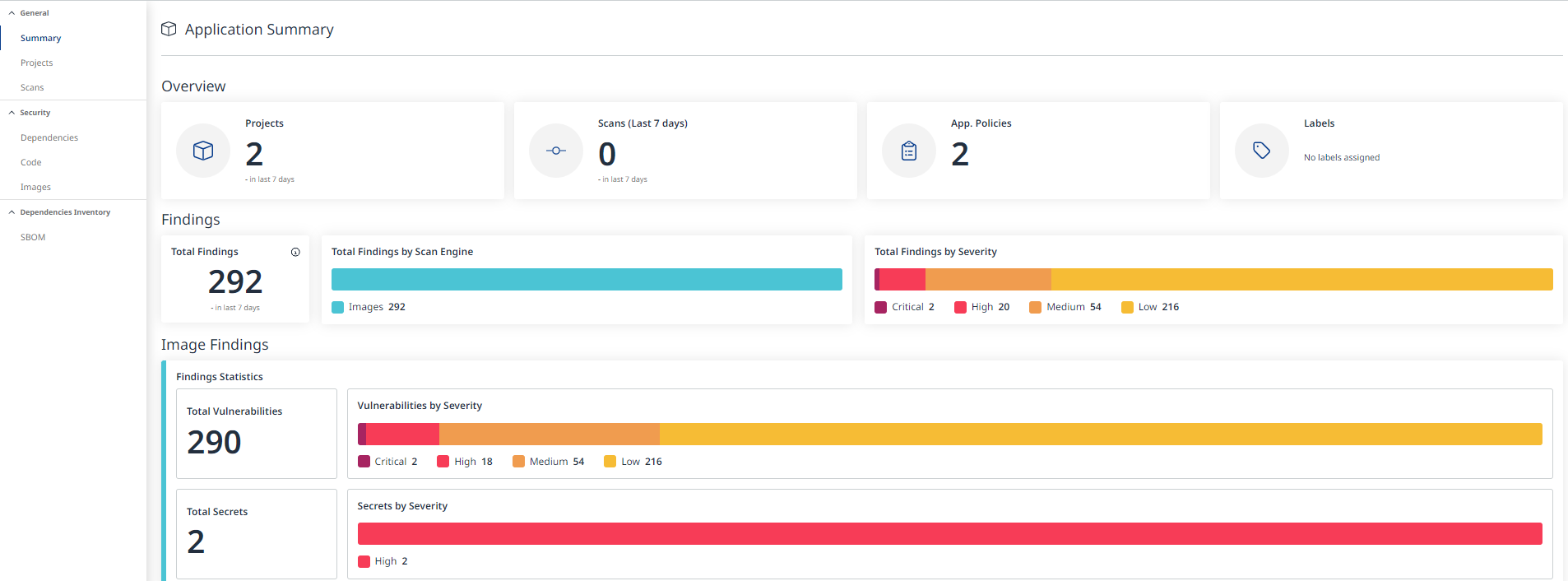The height and width of the screenshot is (581, 1568).
Task: Click the Application Summary cube icon
Action: (x=169, y=29)
